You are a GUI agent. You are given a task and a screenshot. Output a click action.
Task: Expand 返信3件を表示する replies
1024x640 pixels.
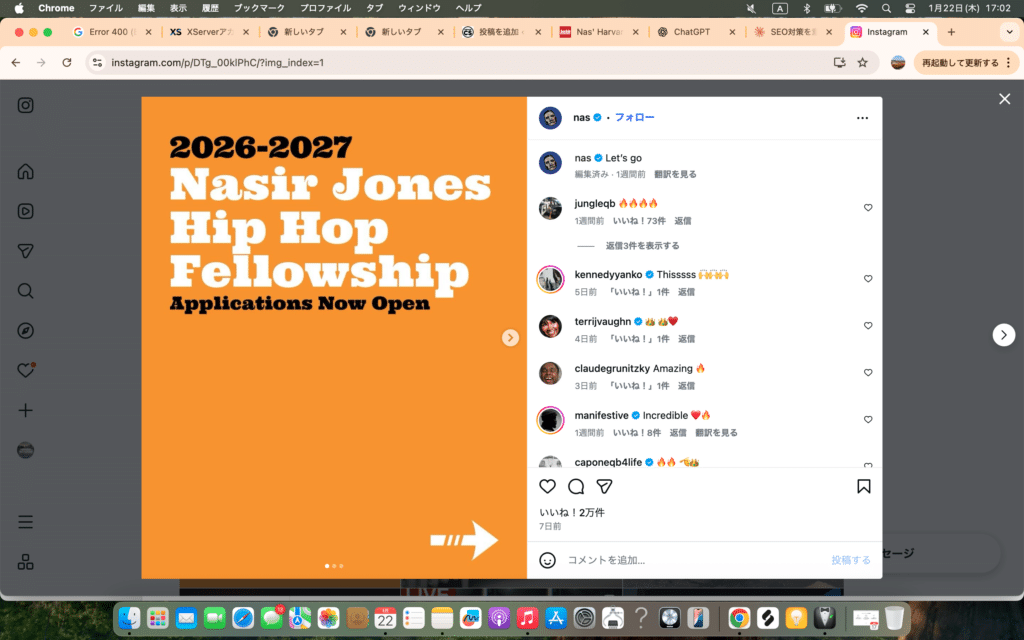(x=643, y=246)
